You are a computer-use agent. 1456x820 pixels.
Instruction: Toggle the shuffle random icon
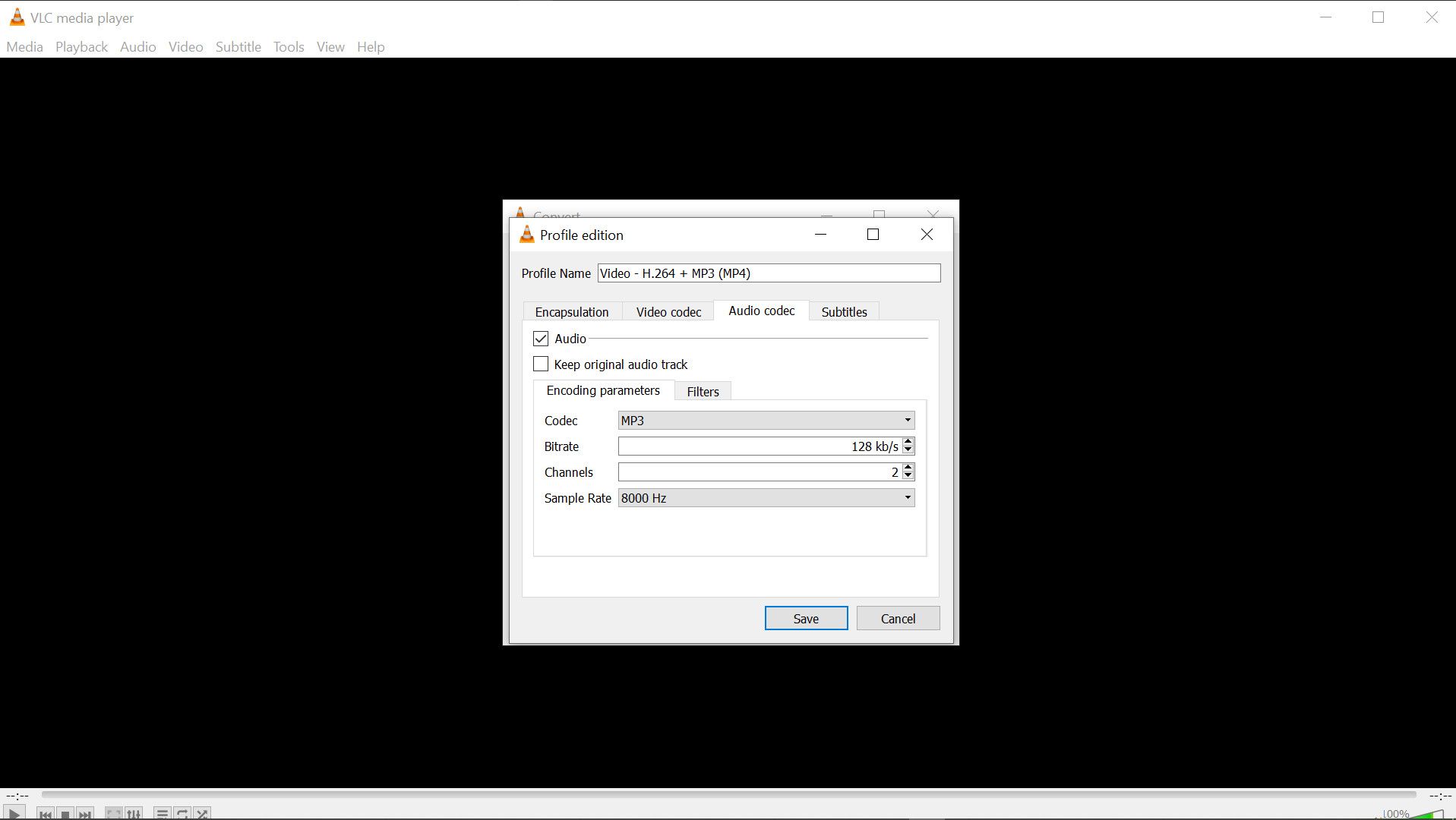(202, 813)
